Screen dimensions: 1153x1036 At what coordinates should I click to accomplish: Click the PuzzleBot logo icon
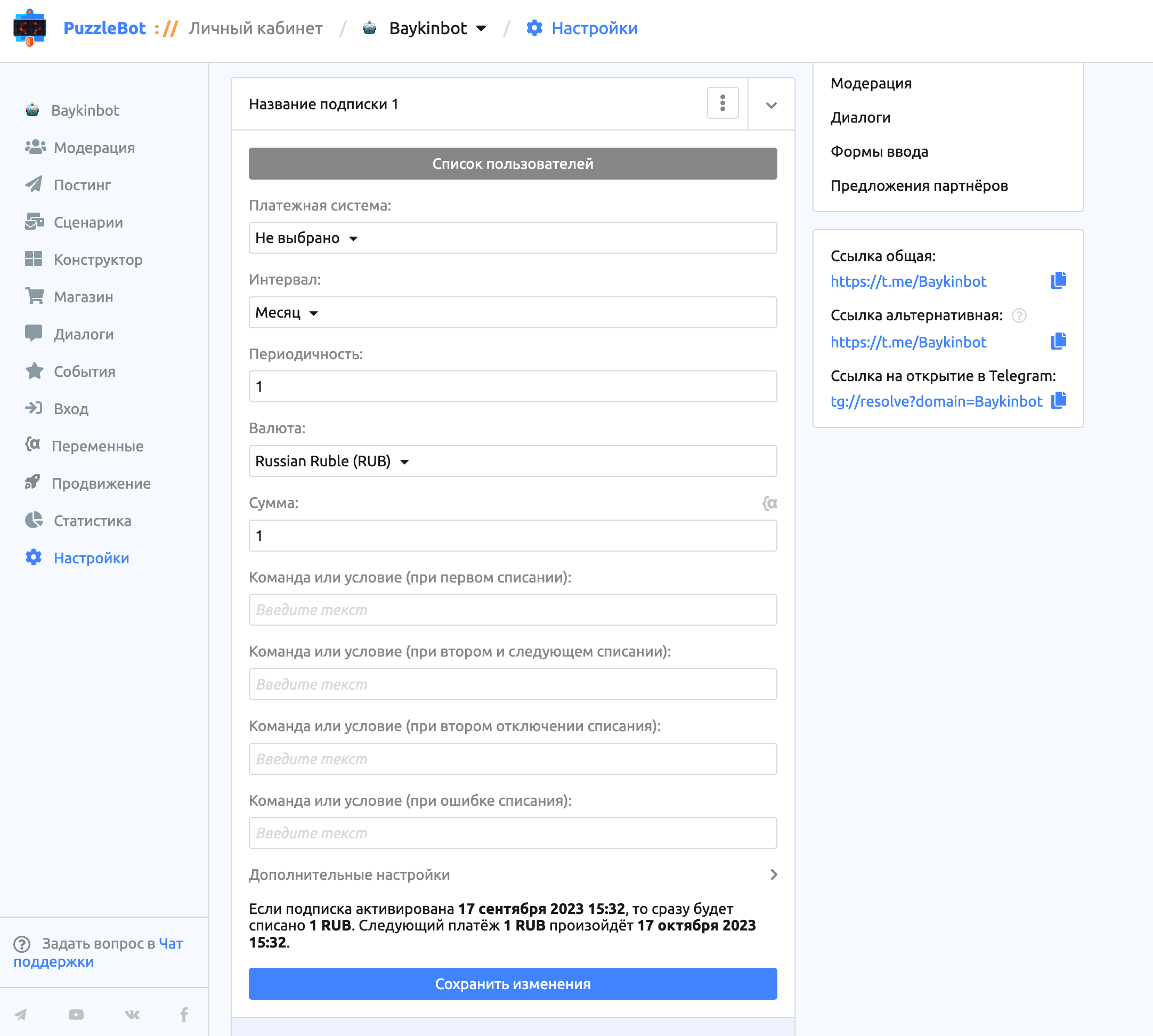click(x=30, y=28)
